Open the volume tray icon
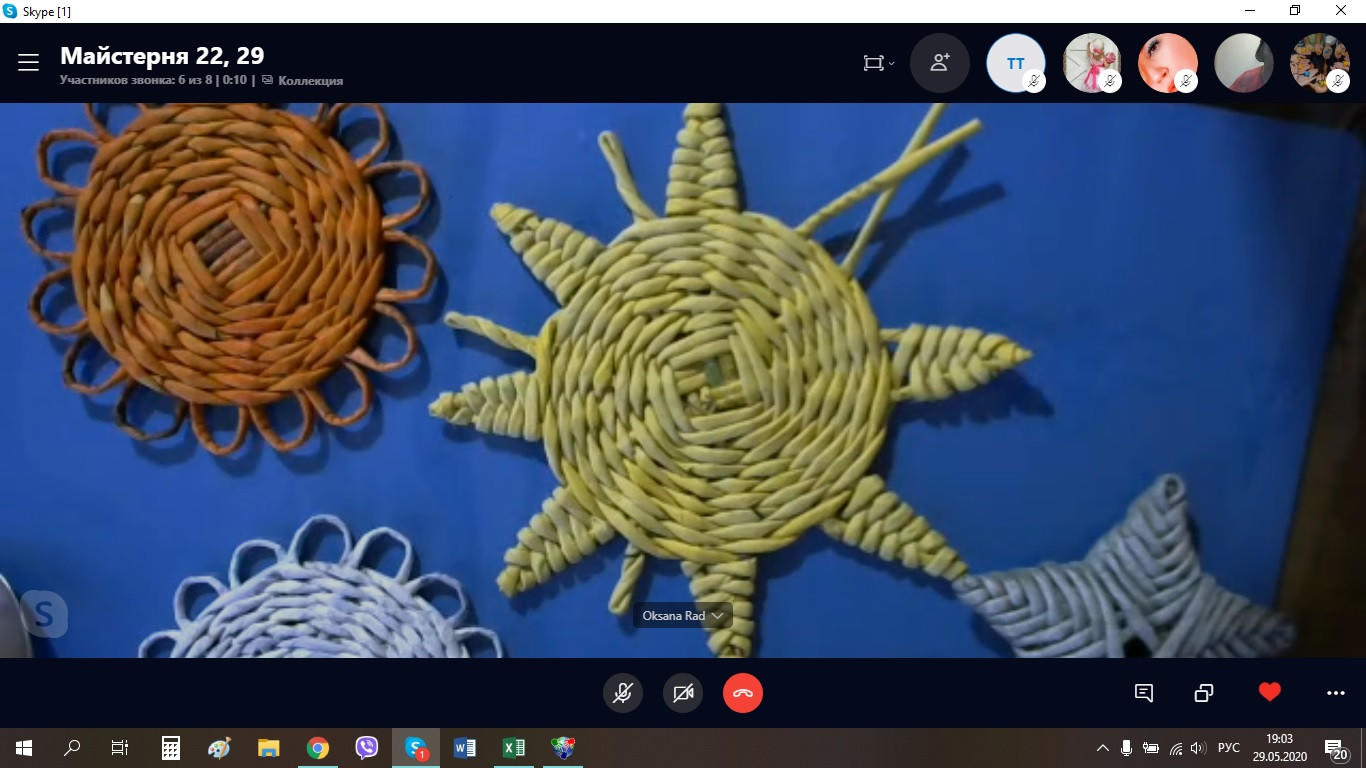 [1198, 748]
